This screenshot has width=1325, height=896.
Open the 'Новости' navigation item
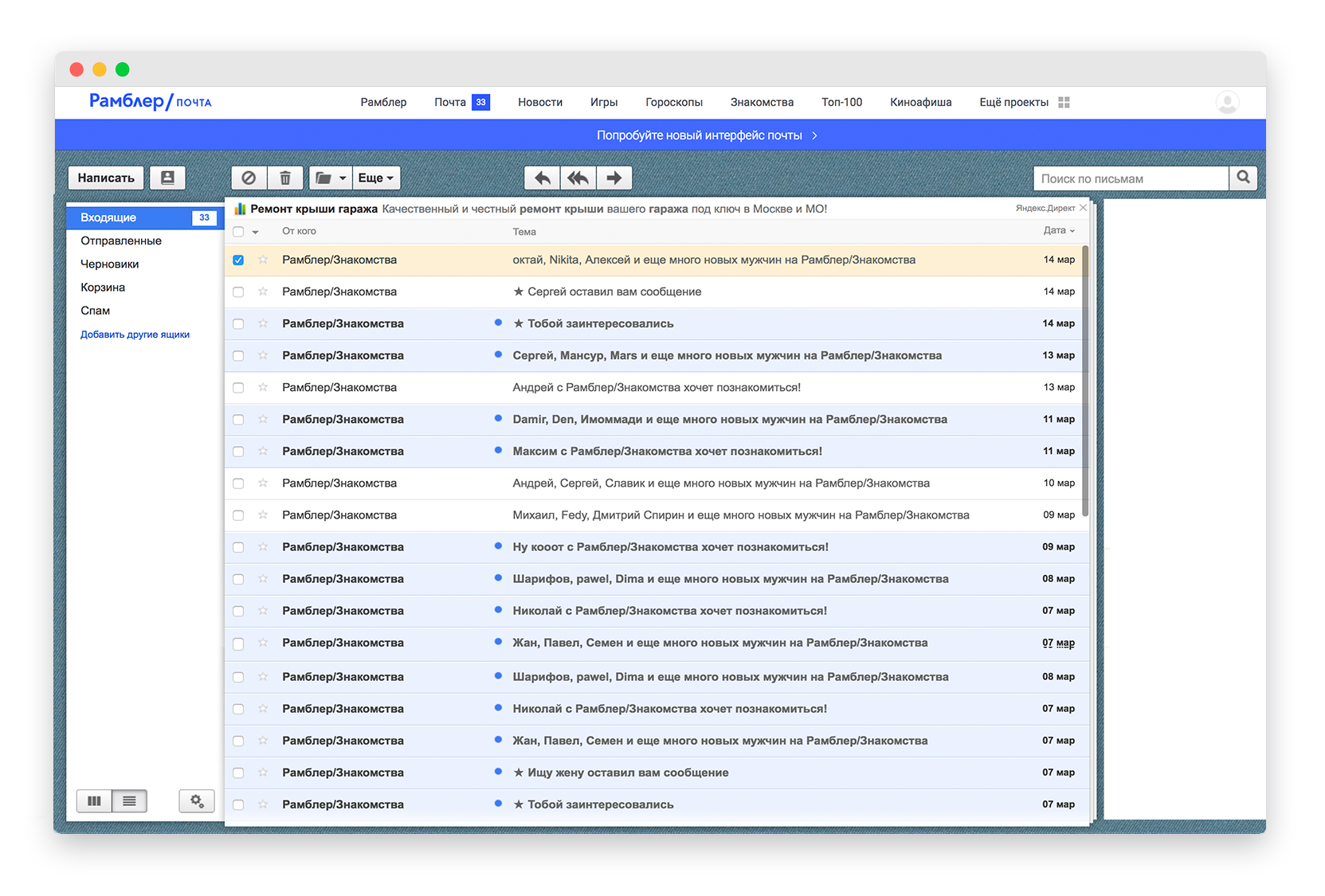point(539,102)
